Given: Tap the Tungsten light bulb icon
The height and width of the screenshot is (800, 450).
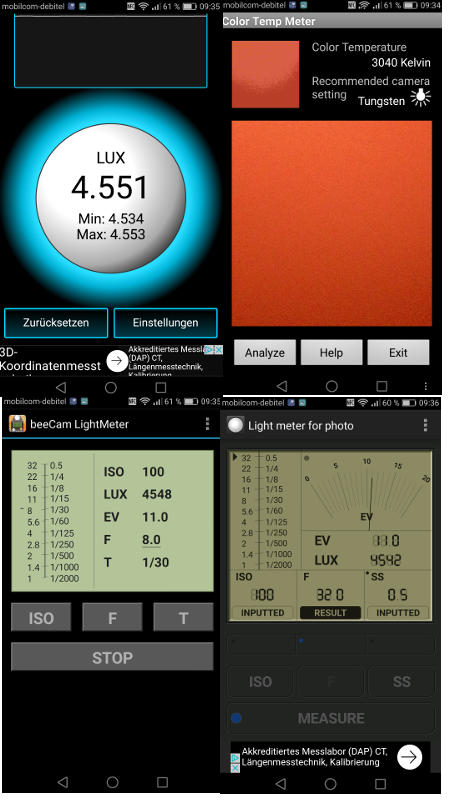Looking at the screenshot, I should click(x=421, y=97).
